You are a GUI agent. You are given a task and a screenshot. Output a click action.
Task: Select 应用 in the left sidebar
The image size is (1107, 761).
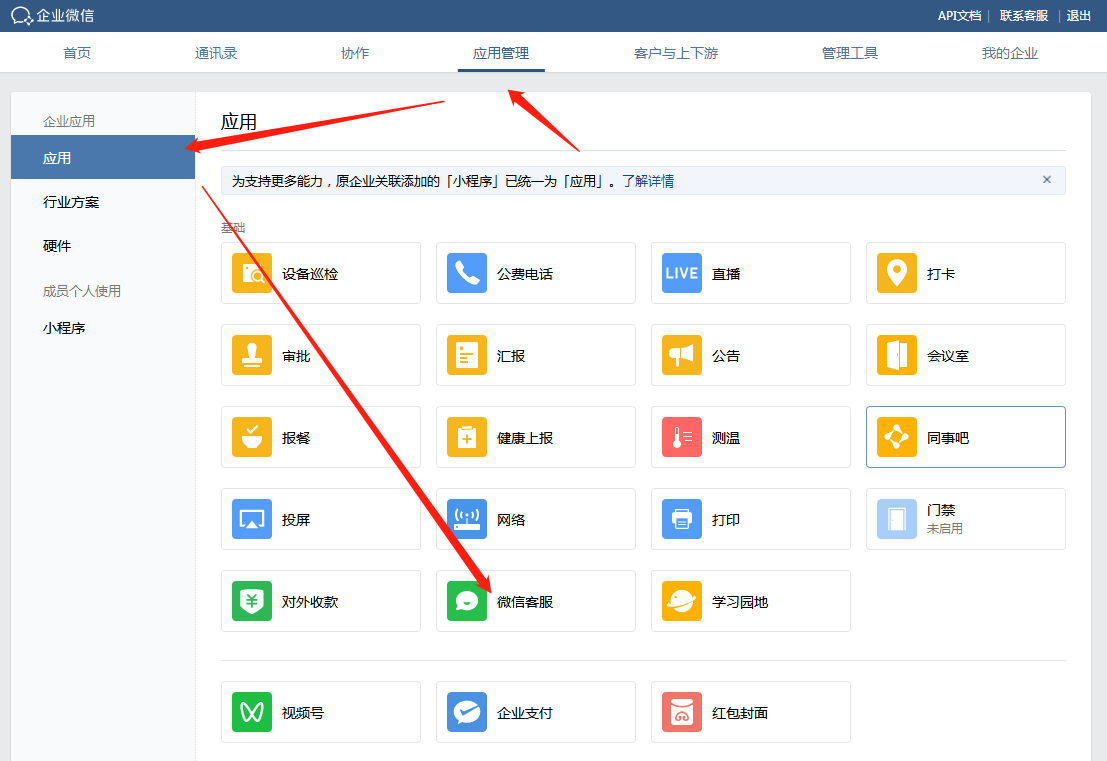[x=103, y=157]
